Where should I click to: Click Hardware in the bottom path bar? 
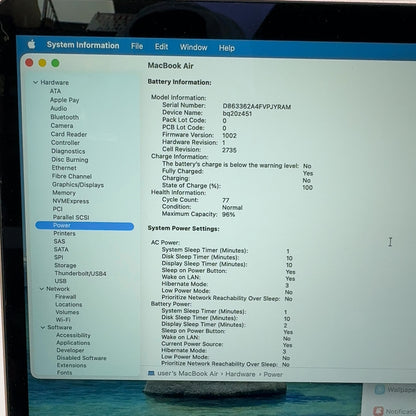240,374
